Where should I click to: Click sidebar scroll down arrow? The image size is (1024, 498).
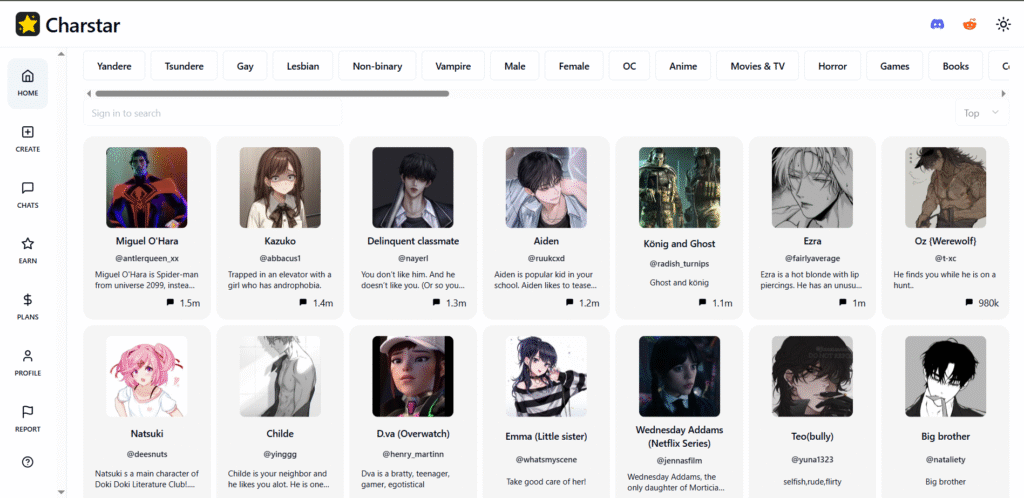(61, 492)
